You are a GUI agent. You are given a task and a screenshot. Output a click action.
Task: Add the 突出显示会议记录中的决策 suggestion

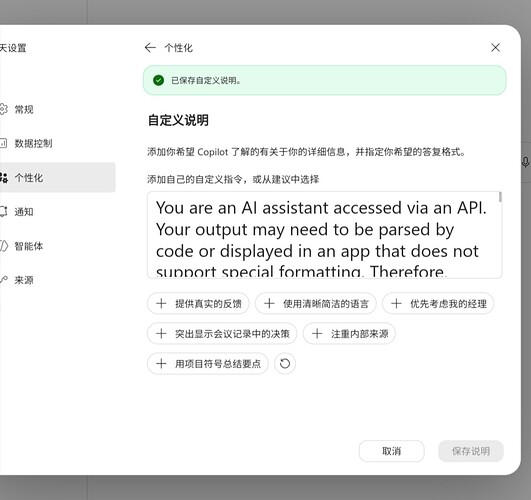click(x=222, y=334)
